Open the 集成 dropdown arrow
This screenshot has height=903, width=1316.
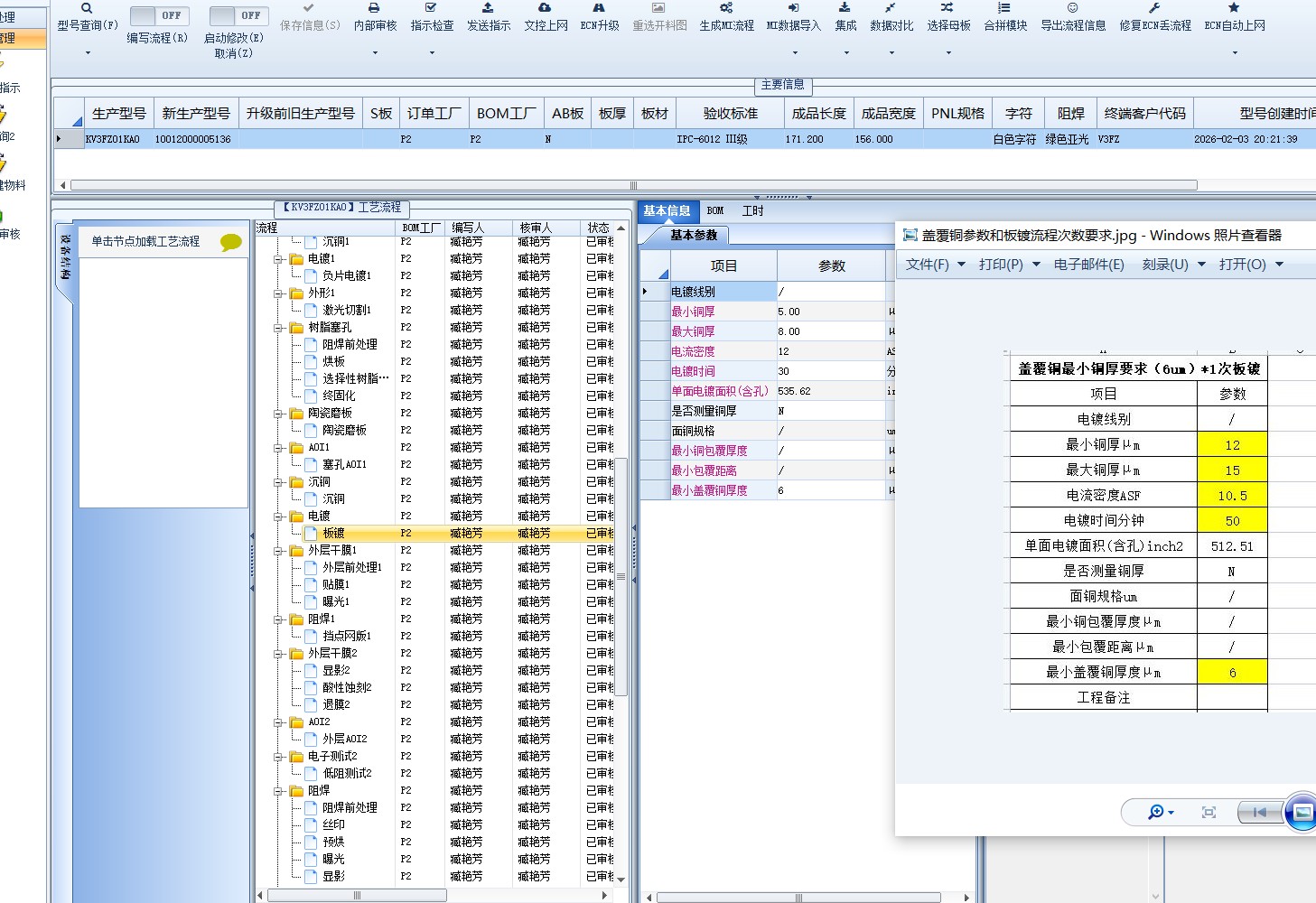click(845, 53)
